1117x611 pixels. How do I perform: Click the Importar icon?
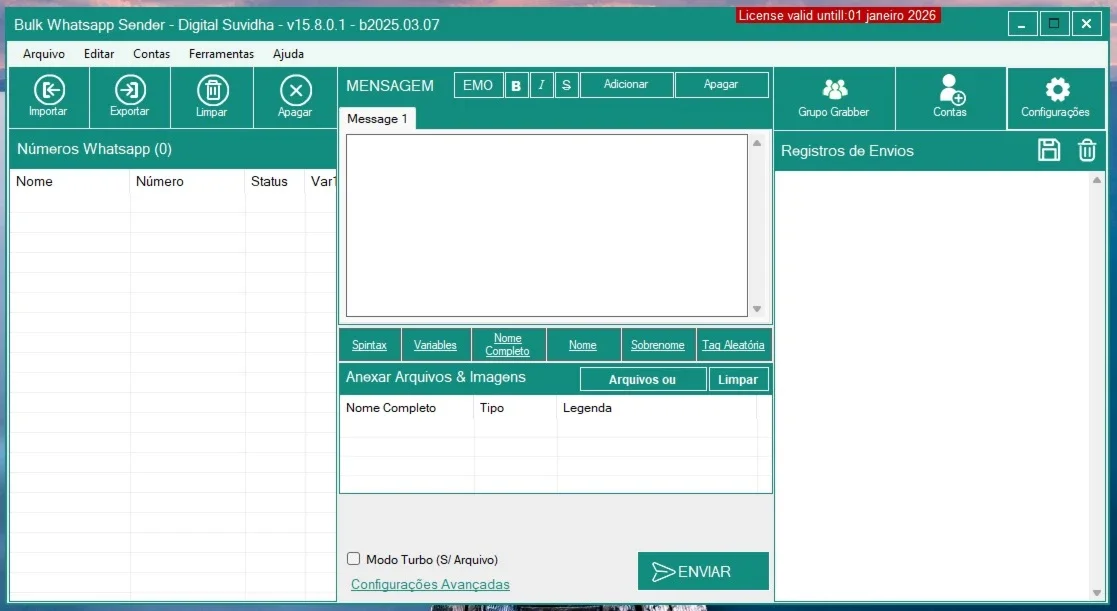[48, 90]
